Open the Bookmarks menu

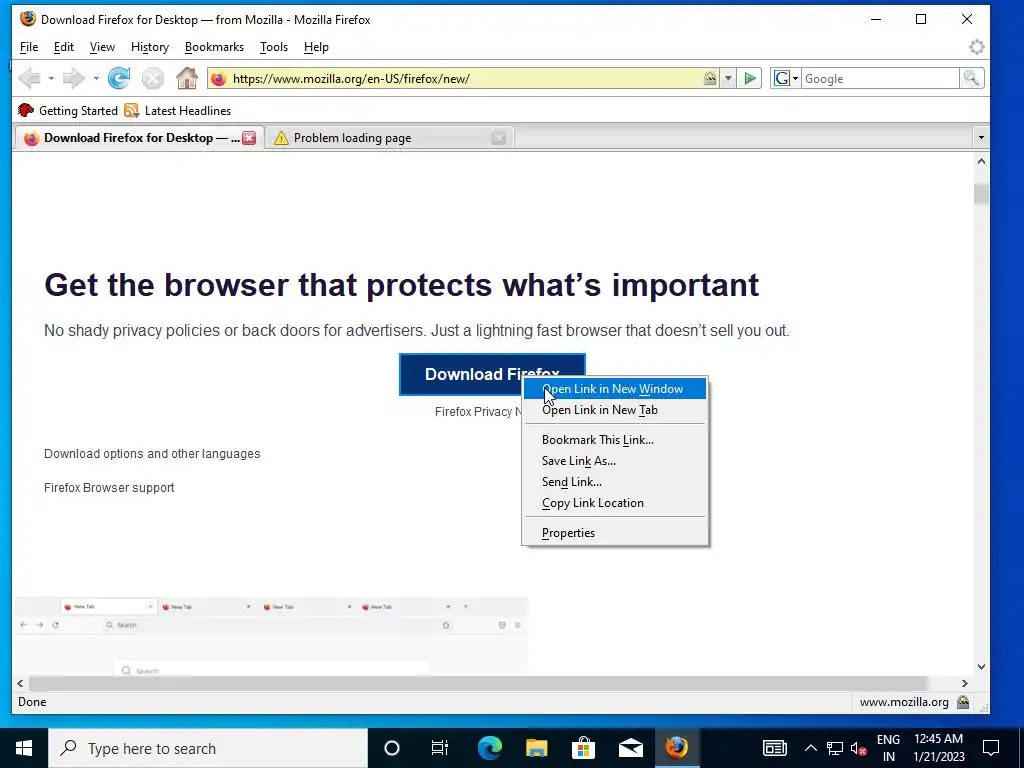[214, 47]
